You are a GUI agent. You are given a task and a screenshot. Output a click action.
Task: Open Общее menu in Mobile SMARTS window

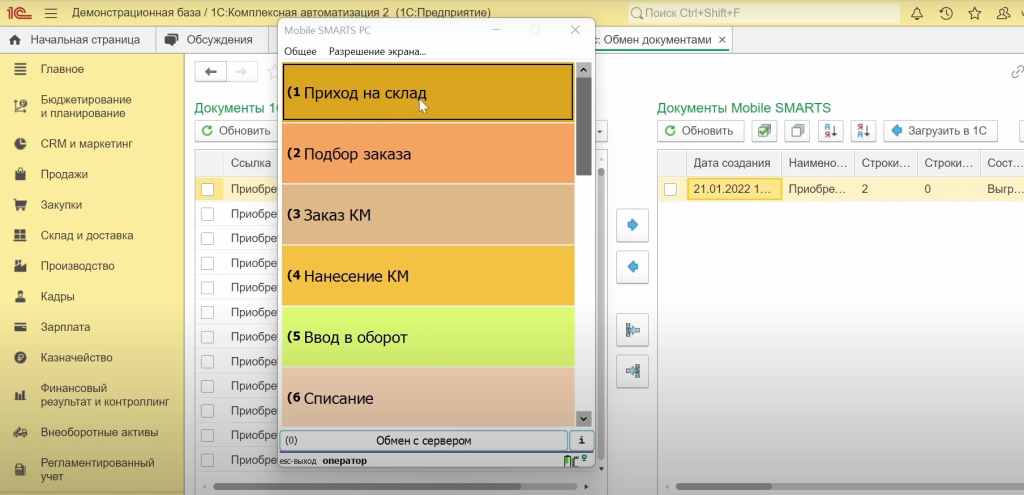click(300, 52)
